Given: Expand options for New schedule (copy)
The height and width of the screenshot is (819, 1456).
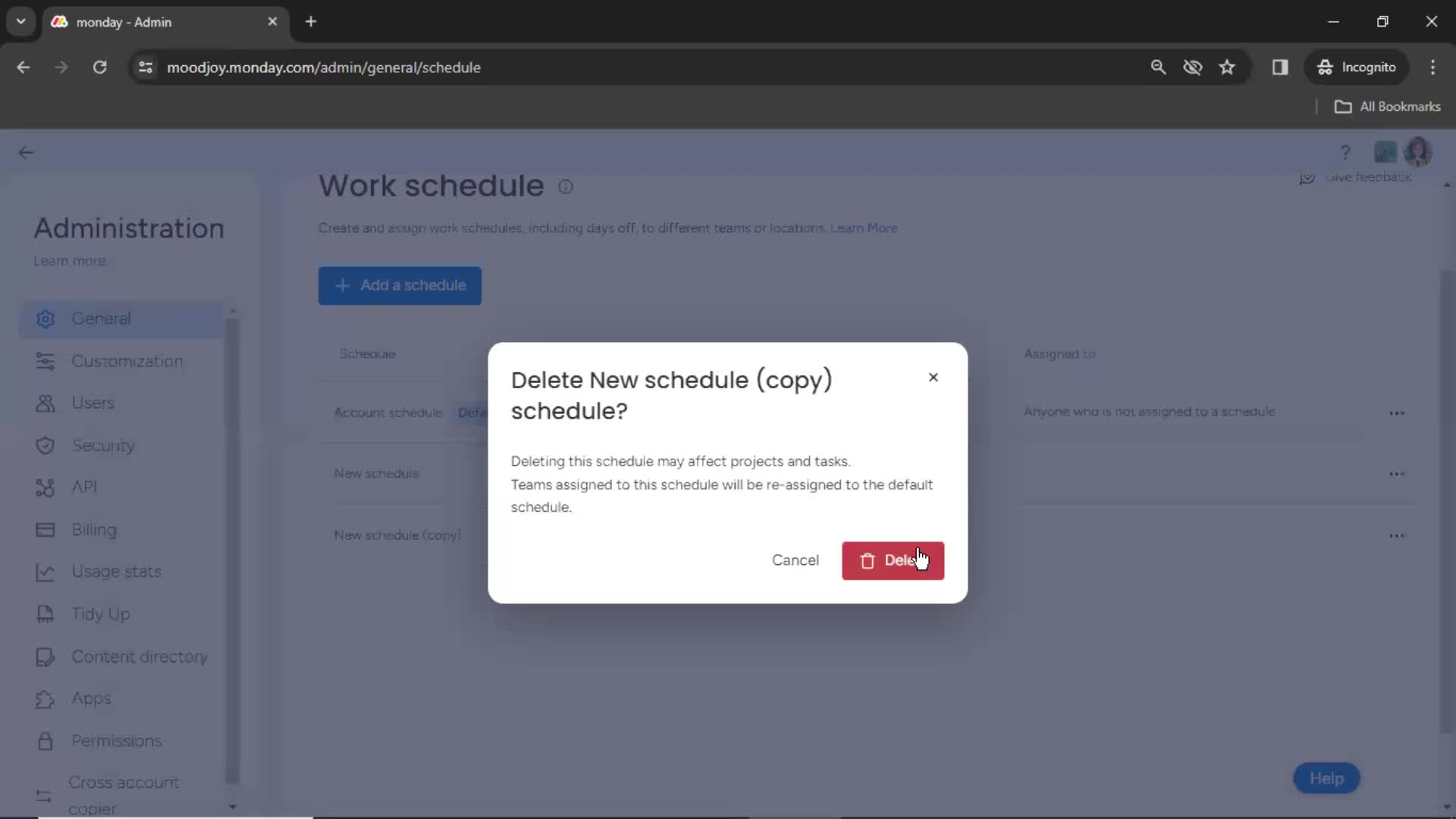Looking at the screenshot, I should [x=1397, y=535].
